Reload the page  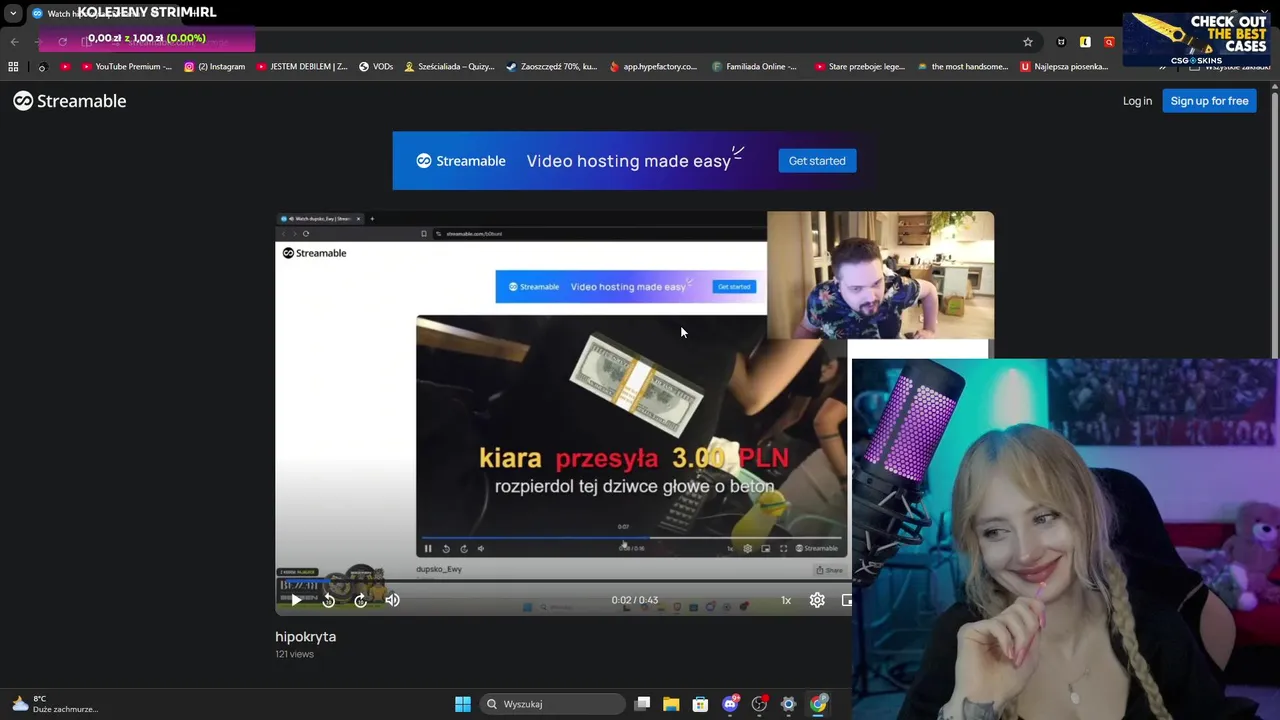[x=62, y=42]
